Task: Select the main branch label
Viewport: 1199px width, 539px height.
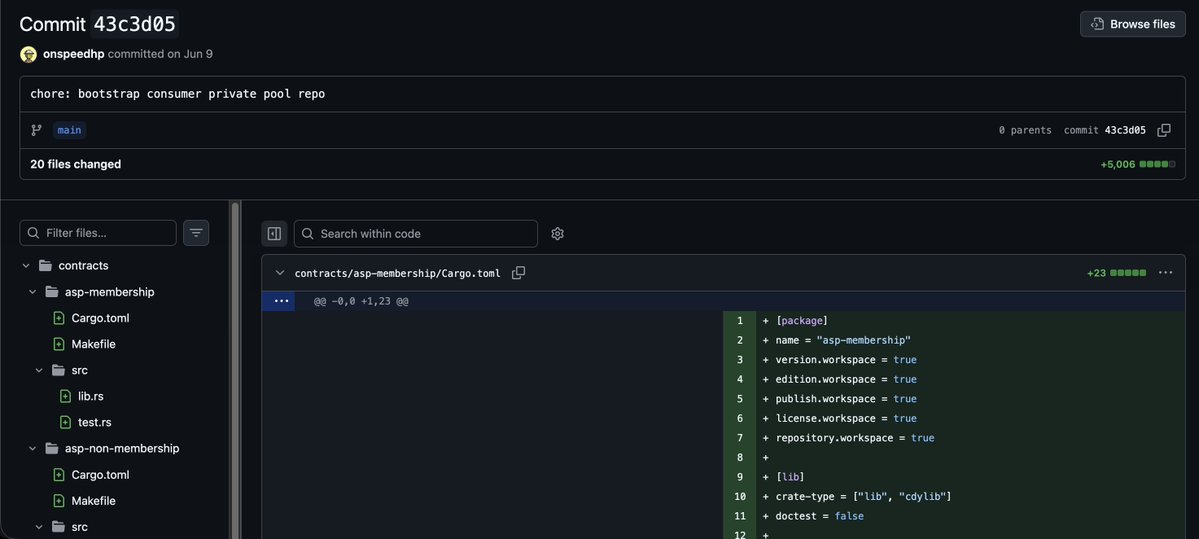Action: [70, 130]
